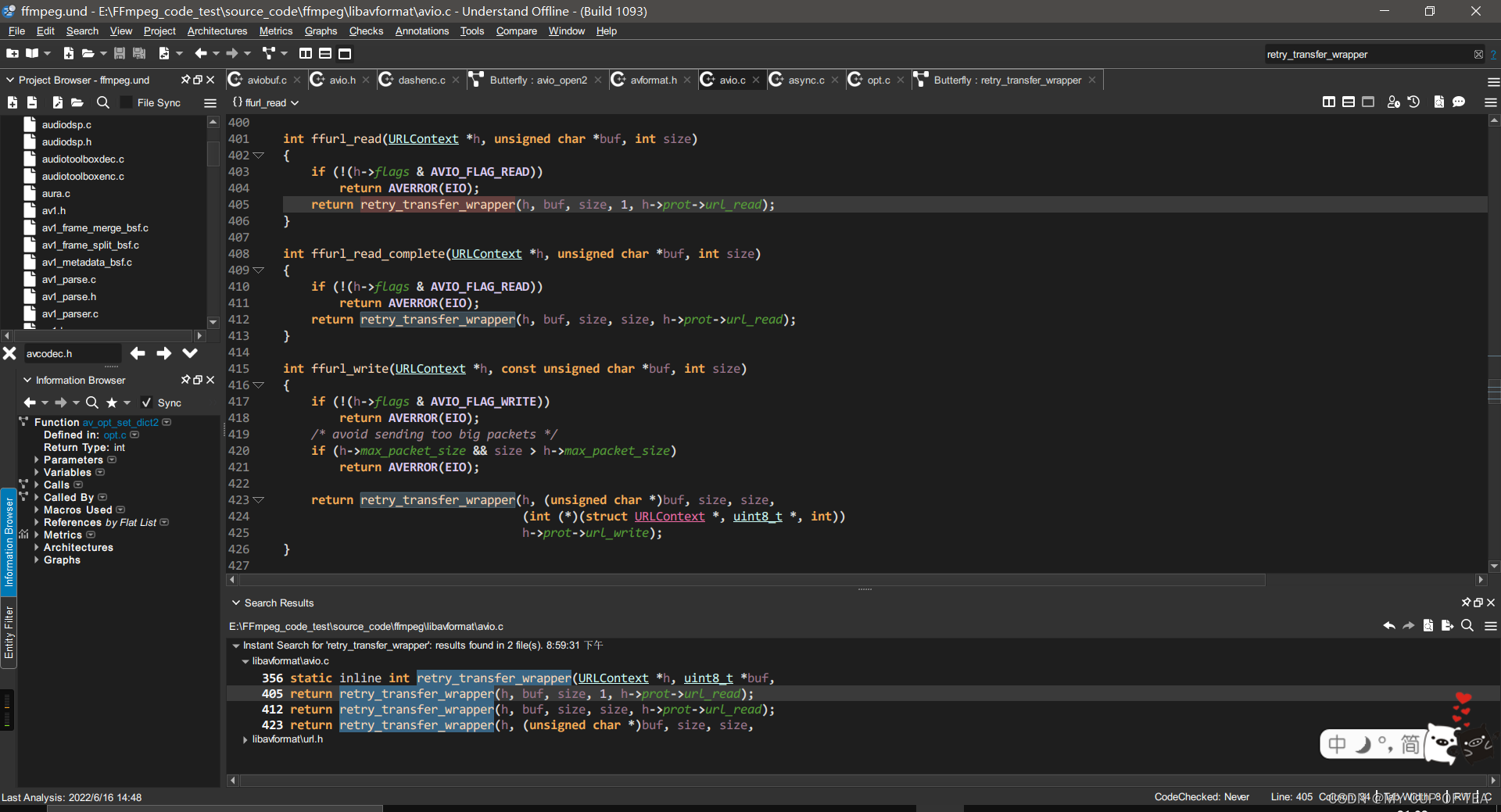Click the URLContext link on line 401
The image size is (1501, 812).
click(x=423, y=139)
